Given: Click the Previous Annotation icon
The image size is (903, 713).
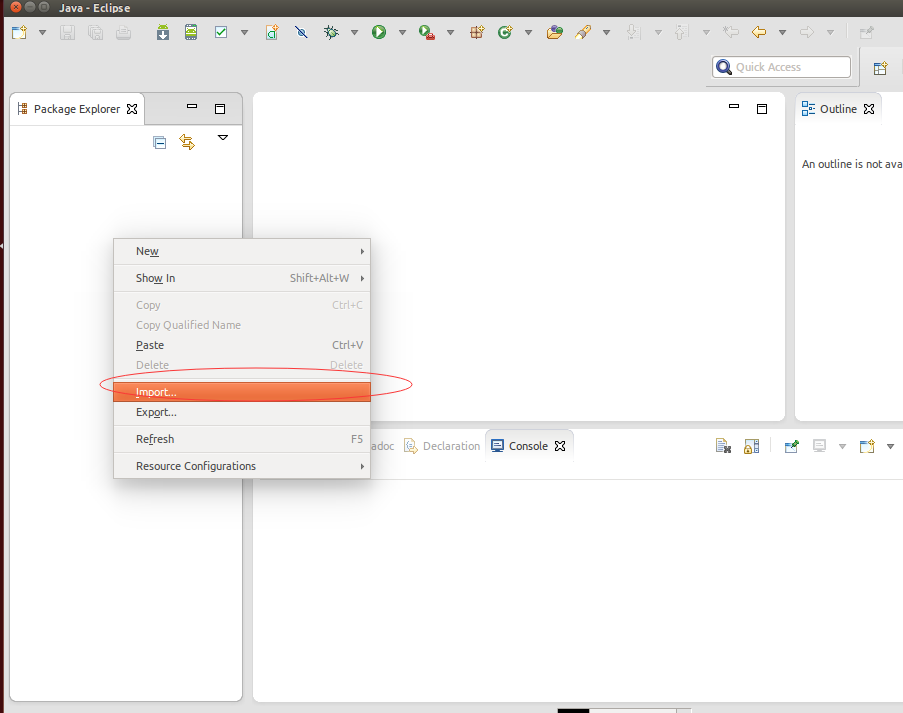Looking at the screenshot, I should coord(681,32).
